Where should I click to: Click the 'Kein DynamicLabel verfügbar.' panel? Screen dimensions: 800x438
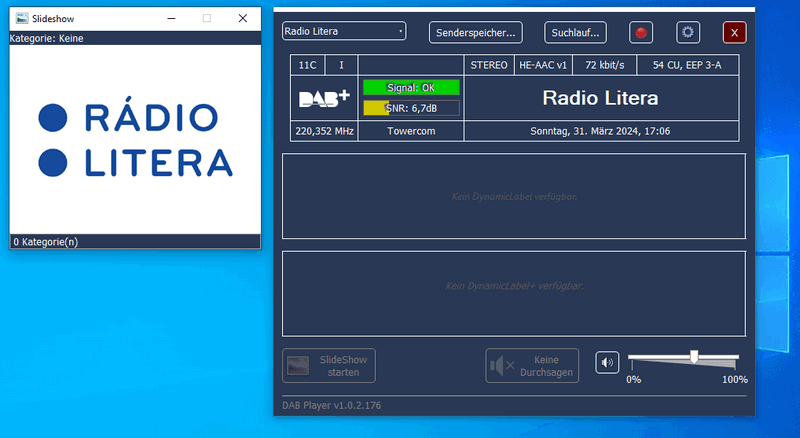pyautogui.click(x=514, y=196)
